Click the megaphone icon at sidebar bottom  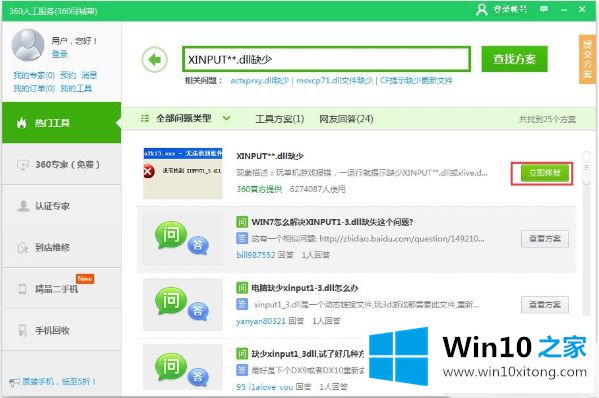coord(14,382)
